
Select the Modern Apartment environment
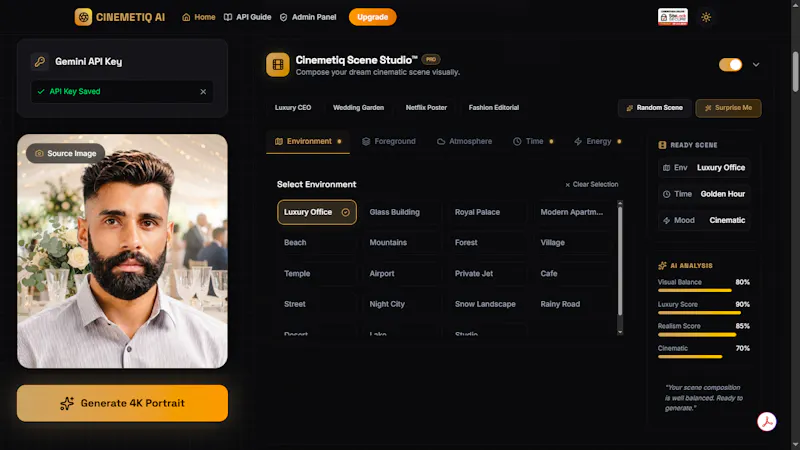coord(571,212)
